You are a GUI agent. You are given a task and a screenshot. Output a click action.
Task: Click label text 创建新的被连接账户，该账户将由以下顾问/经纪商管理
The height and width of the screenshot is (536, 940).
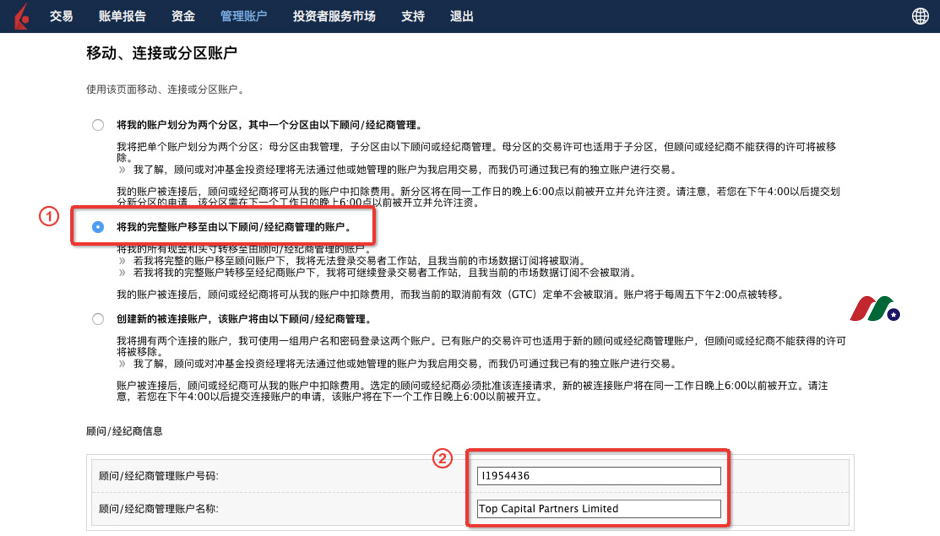click(x=244, y=319)
